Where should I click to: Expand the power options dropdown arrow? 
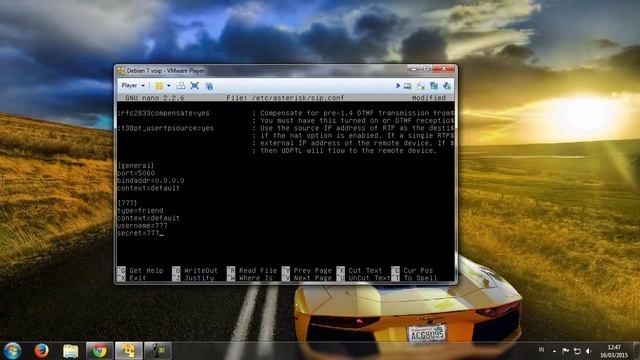169,86
